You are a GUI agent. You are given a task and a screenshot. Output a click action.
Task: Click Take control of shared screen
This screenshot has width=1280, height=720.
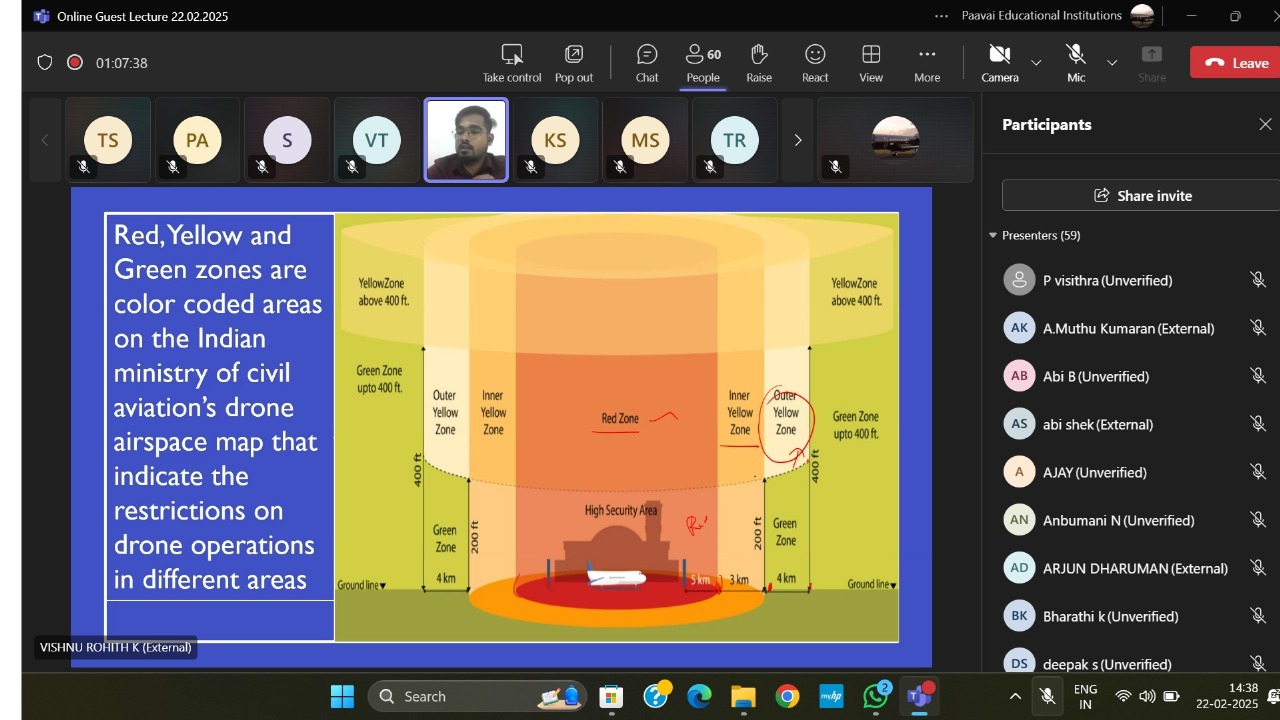click(x=512, y=63)
